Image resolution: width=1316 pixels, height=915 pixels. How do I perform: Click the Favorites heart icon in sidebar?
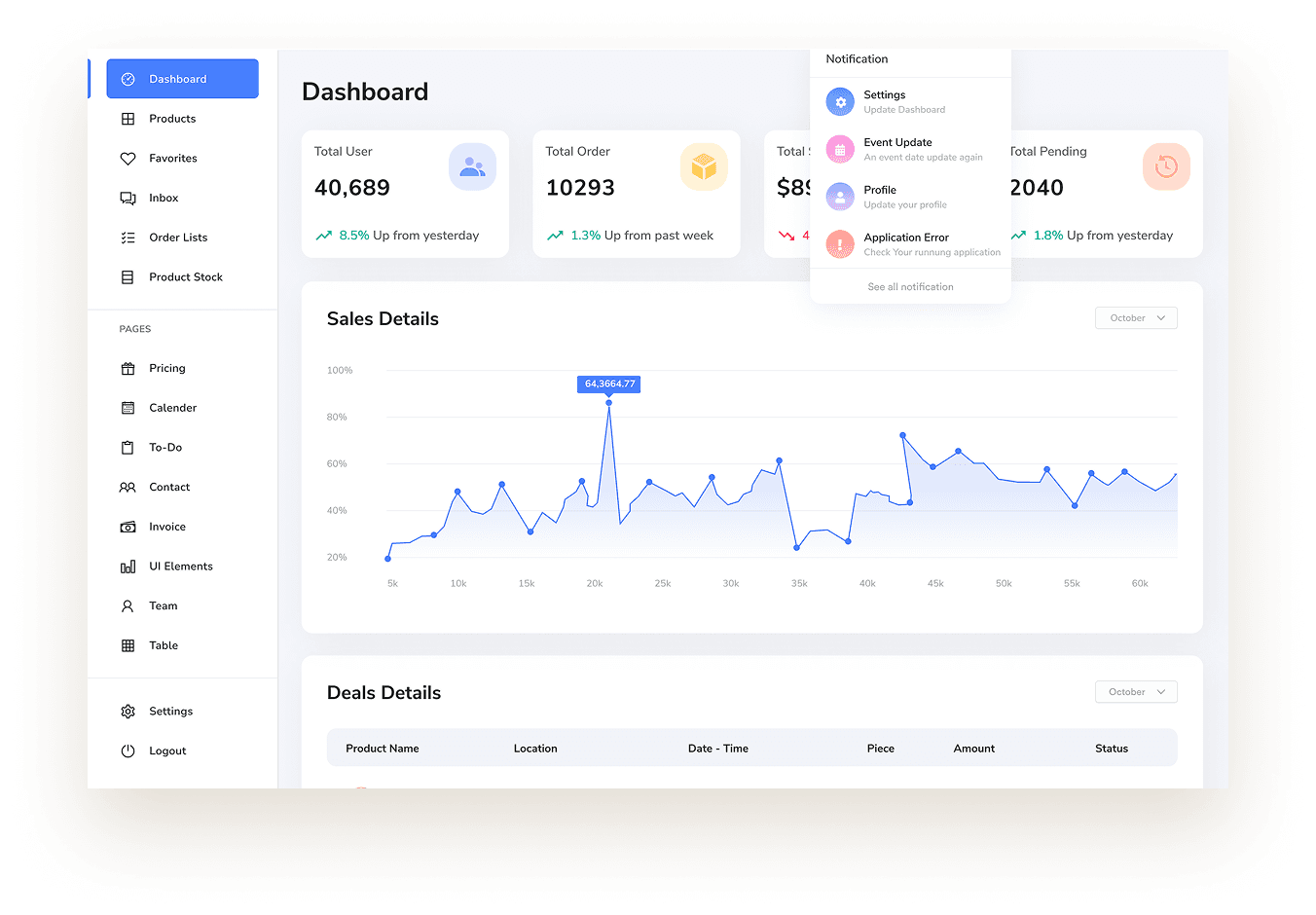tap(128, 159)
